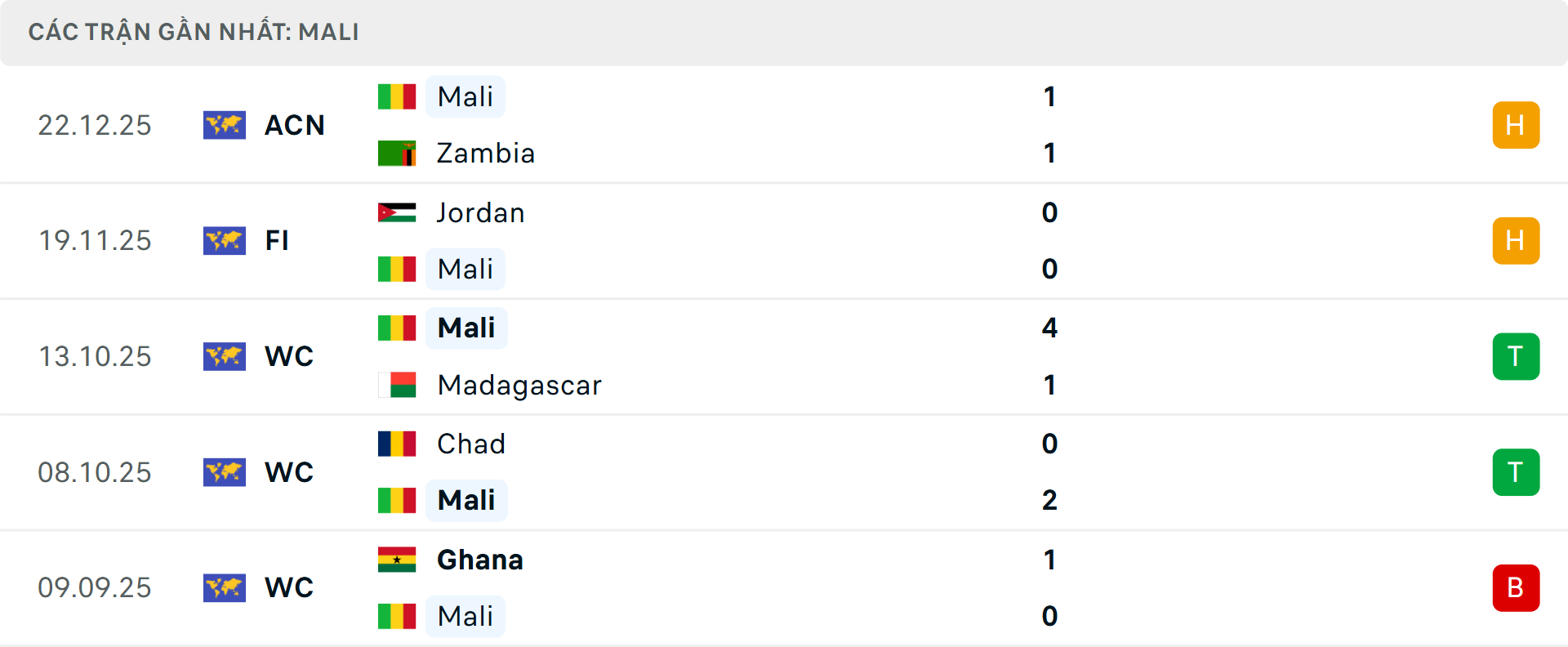Click the Mali score 4 against Madagascar

click(x=1049, y=328)
